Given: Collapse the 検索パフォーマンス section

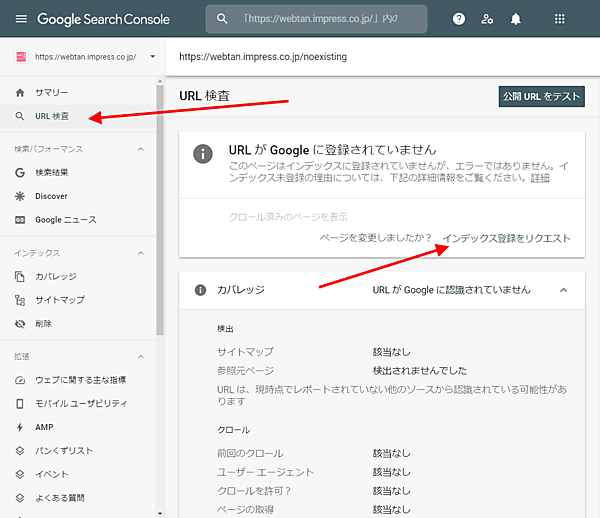Looking at the screenshot, I should pos(140,149).
